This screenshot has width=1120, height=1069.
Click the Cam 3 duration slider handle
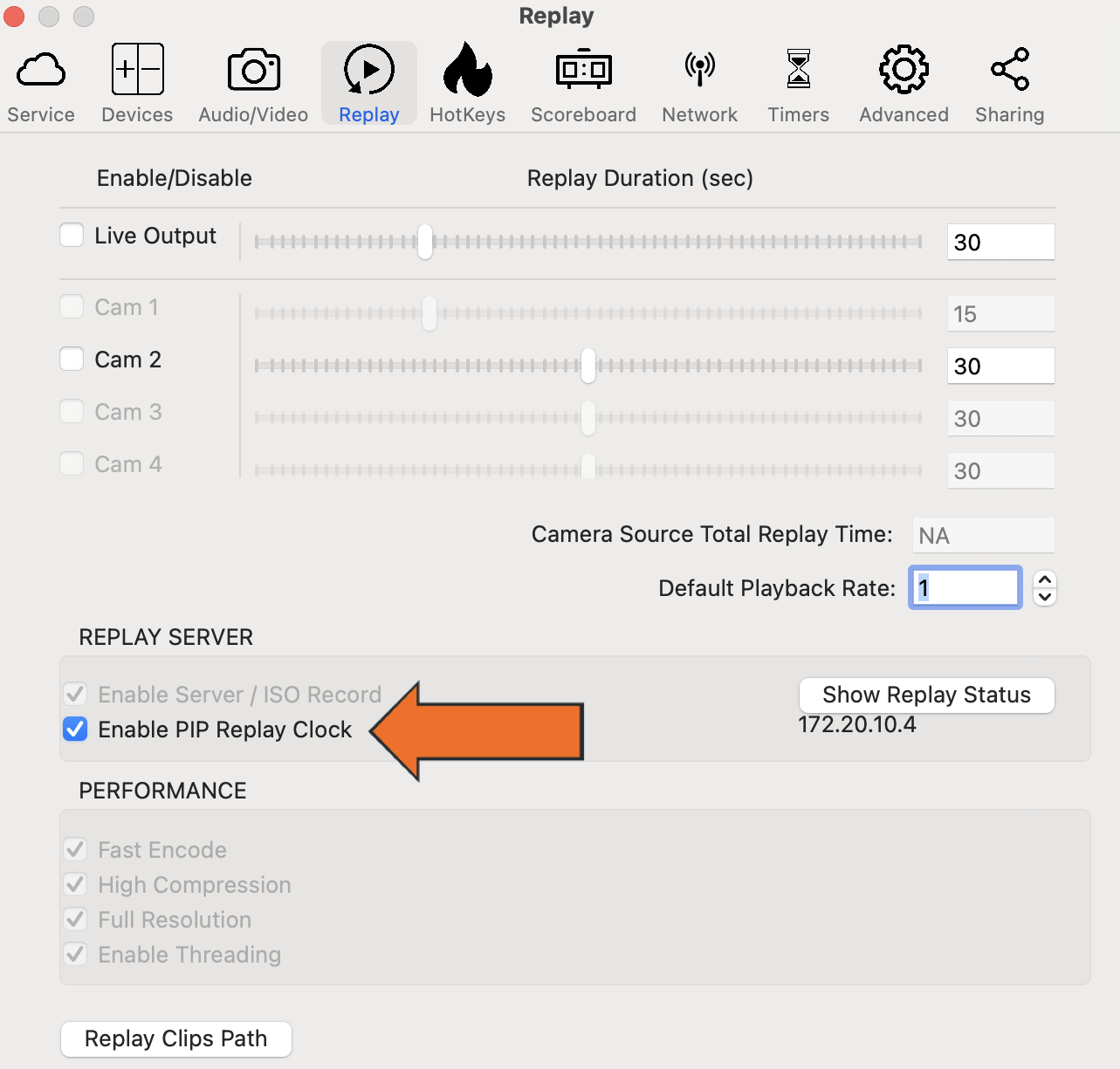588,418
